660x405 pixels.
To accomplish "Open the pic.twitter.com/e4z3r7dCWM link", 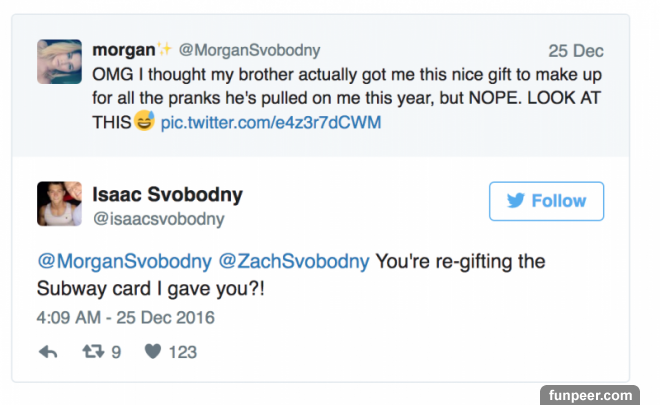I will (271, 122).
